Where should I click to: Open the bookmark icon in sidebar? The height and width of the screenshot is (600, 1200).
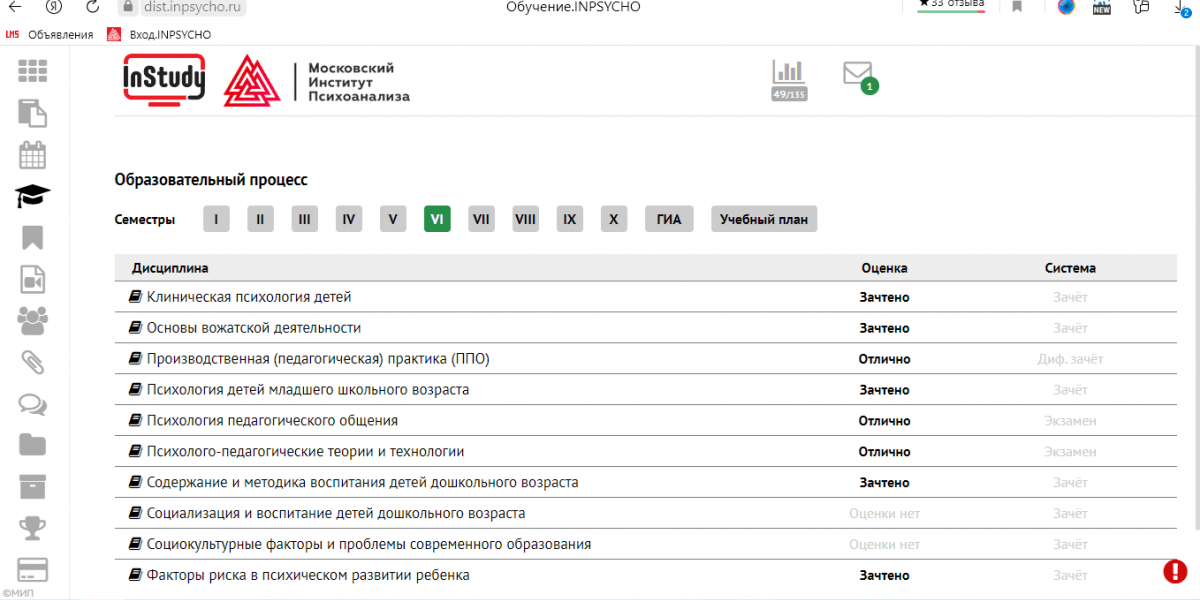(x=32, y=237)
